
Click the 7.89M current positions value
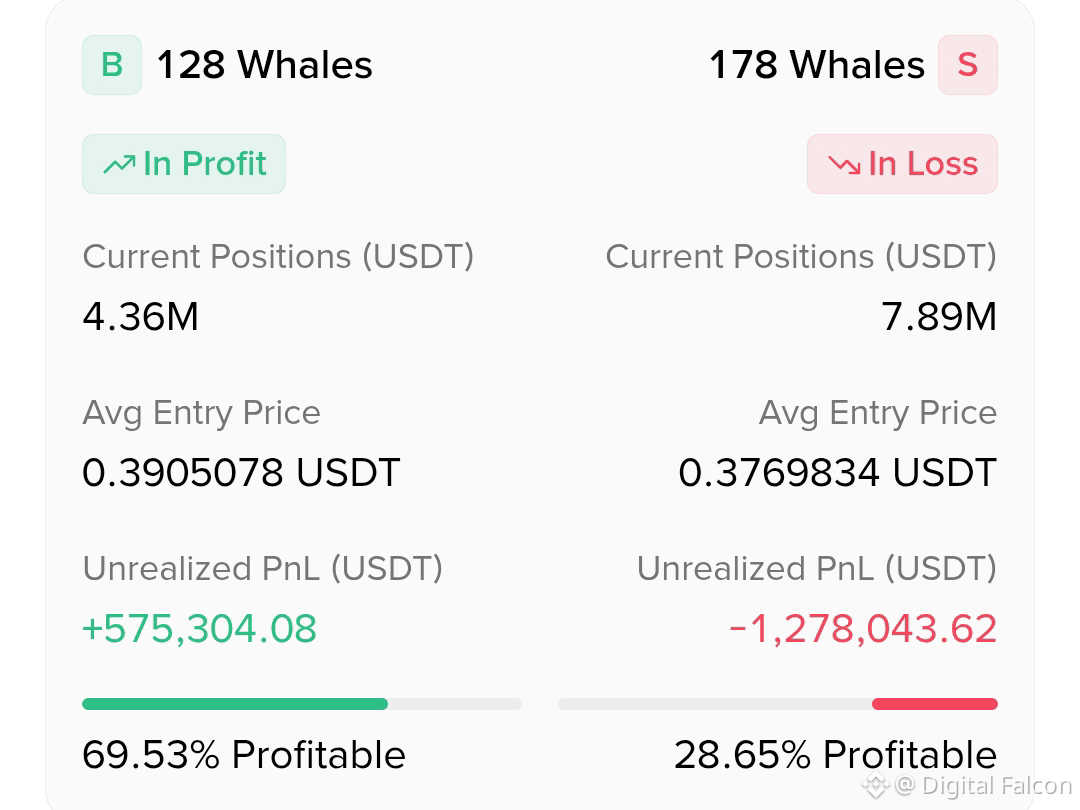(x=939, y=317)
